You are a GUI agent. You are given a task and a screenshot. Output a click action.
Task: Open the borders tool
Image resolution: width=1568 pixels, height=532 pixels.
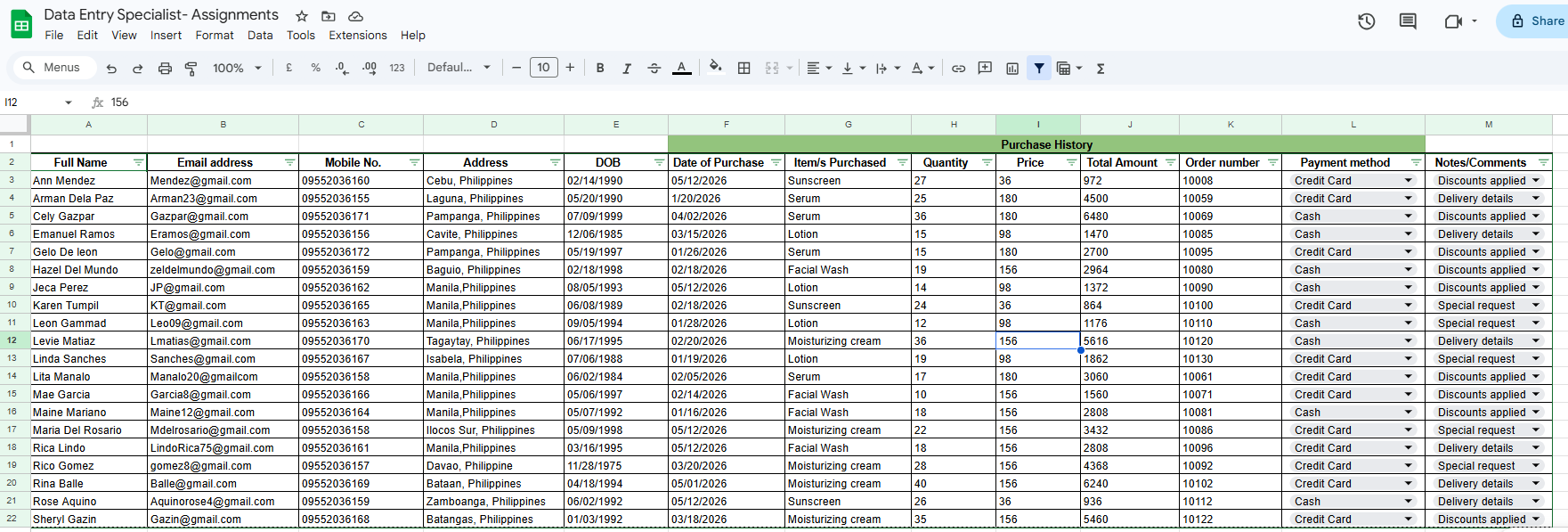click(x=744, y=68)
